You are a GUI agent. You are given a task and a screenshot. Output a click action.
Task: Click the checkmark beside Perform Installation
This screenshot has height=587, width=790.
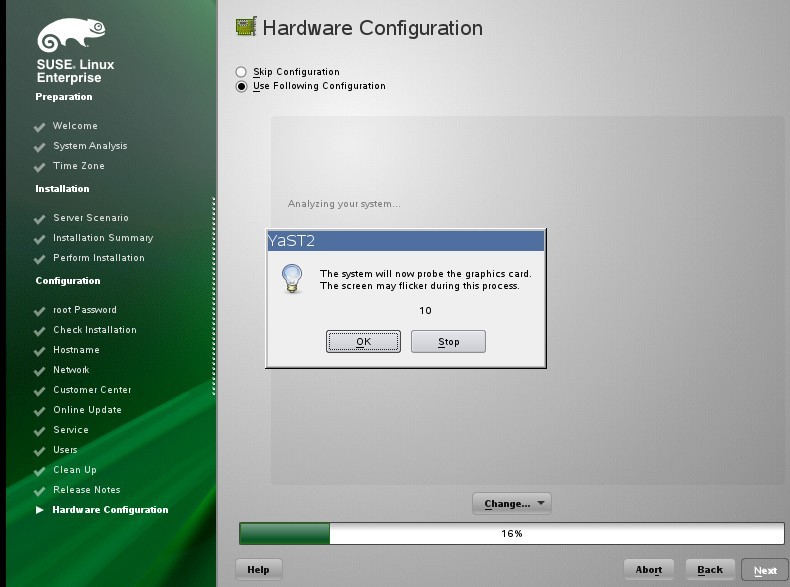click(39, 259)
